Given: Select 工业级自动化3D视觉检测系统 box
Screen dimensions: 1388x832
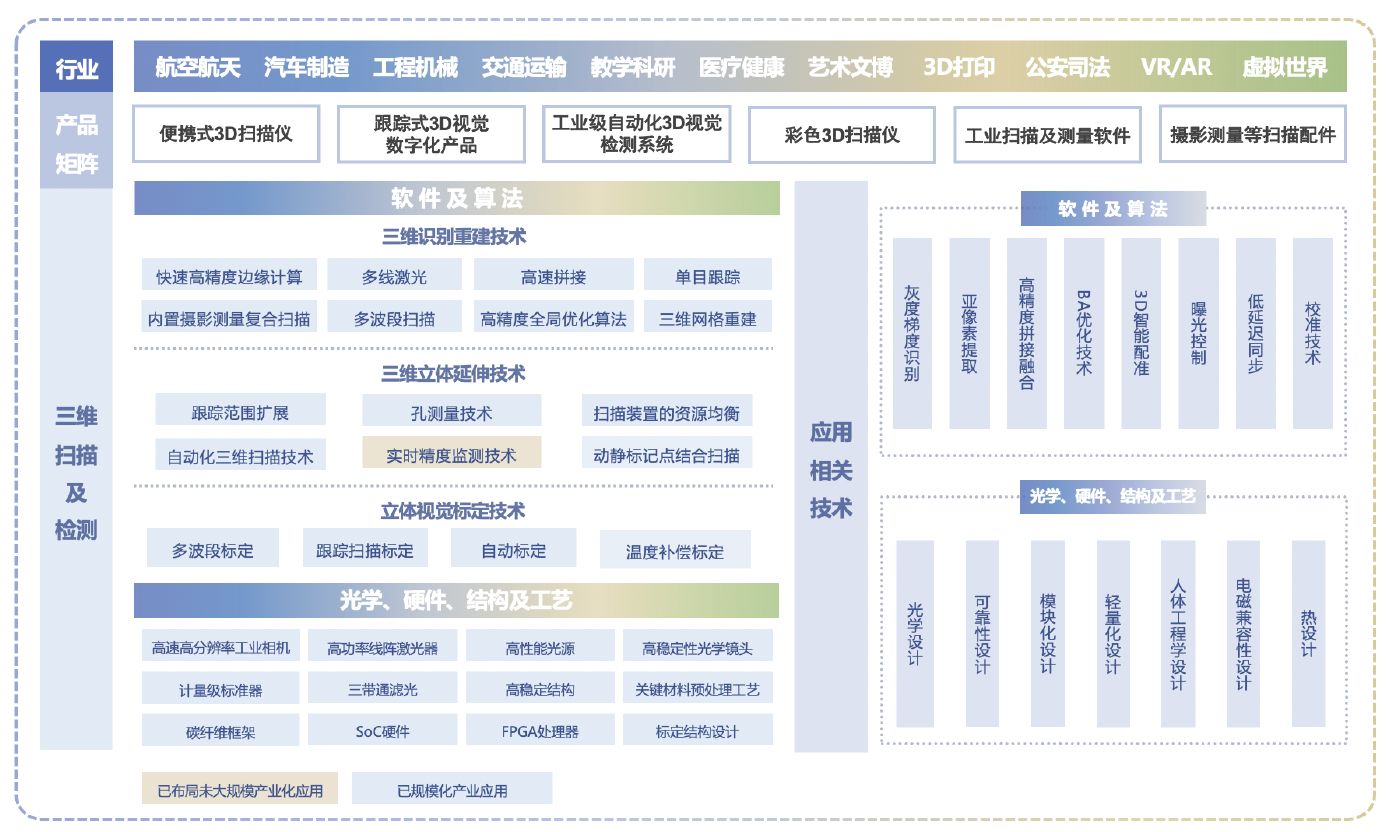Looking at the screenshot, I should point(636,133).
